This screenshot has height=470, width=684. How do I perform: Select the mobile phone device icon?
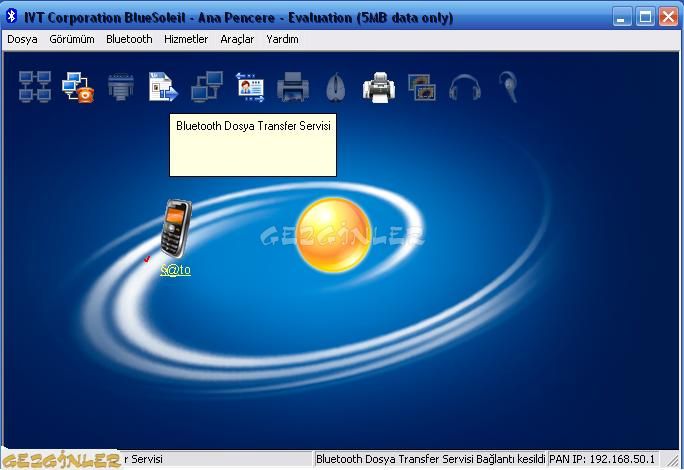pyautogui.click(x=176, y=229)
